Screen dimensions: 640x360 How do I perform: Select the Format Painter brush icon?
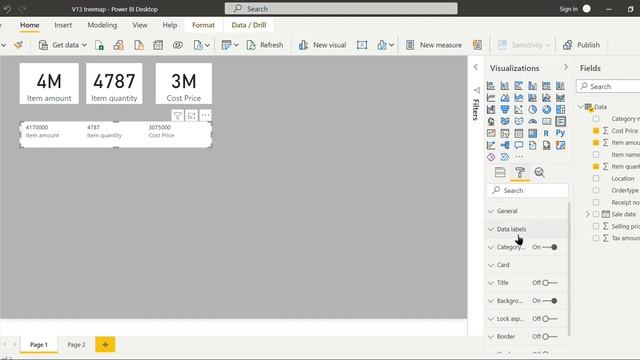point(18,45)
